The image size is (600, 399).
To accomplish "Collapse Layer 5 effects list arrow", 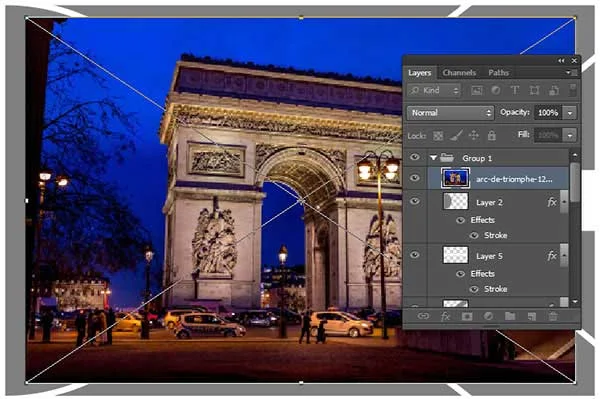I will [x=564, y=255].
